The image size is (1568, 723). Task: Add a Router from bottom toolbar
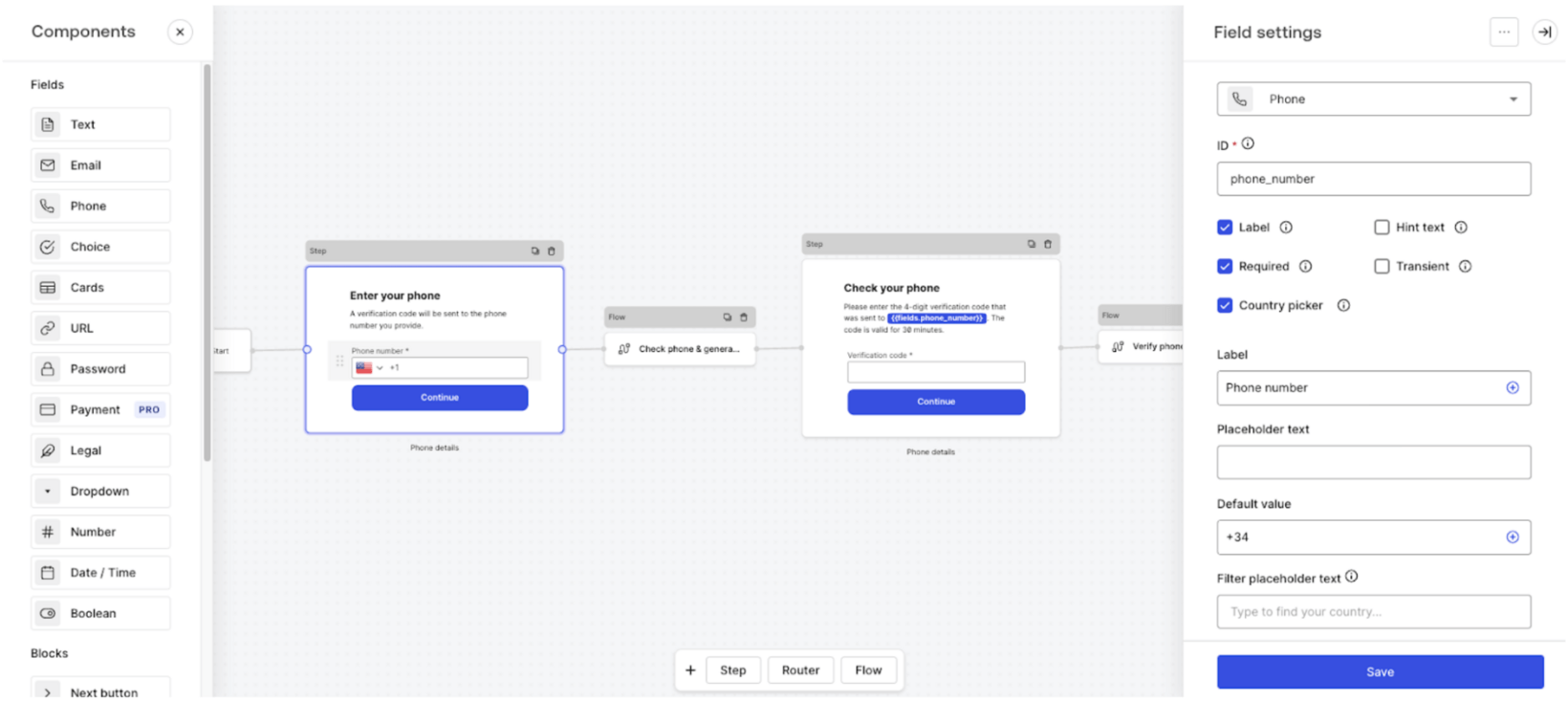tap(800, 670)
